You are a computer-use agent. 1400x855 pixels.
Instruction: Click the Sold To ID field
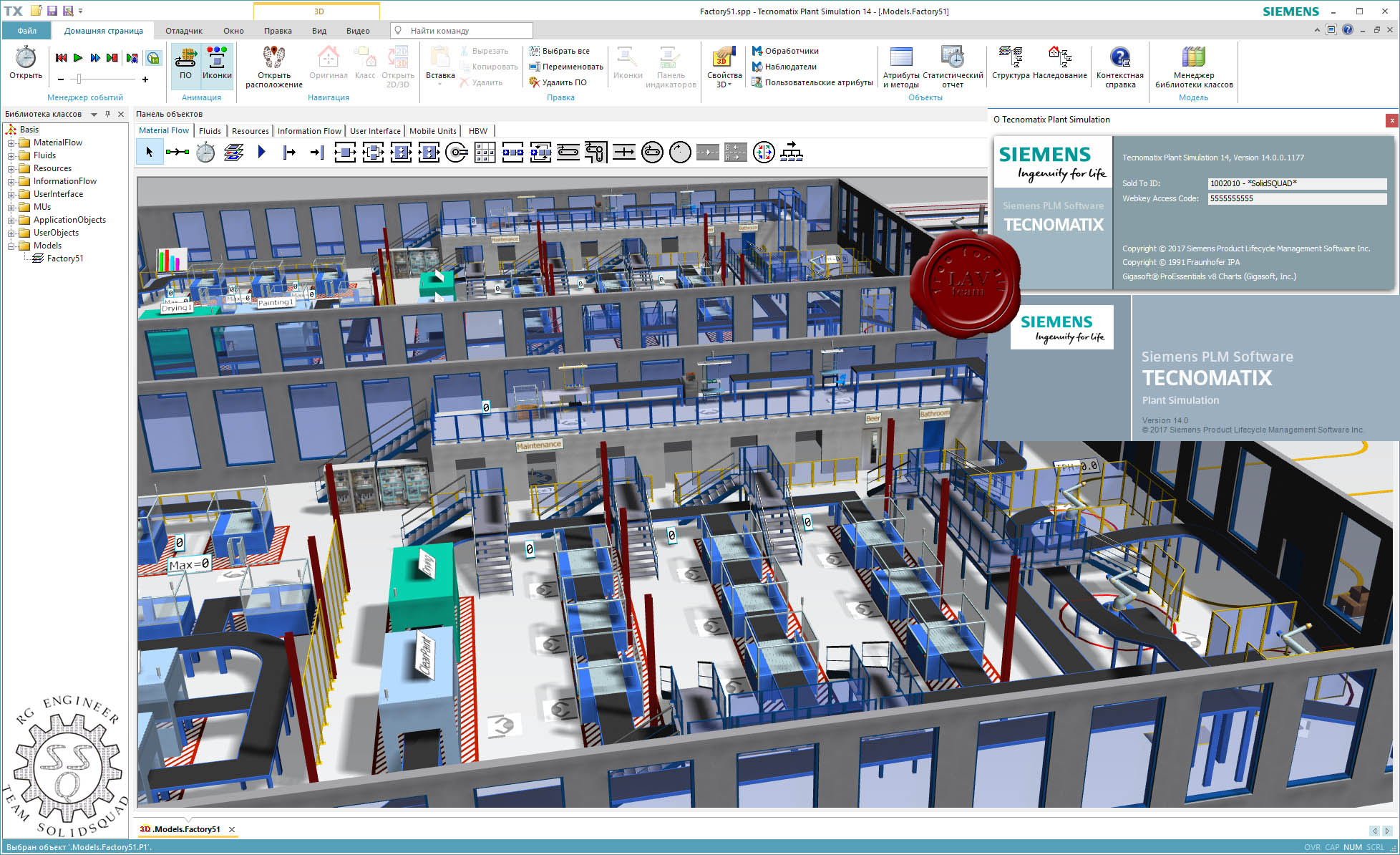point(1297,183)
